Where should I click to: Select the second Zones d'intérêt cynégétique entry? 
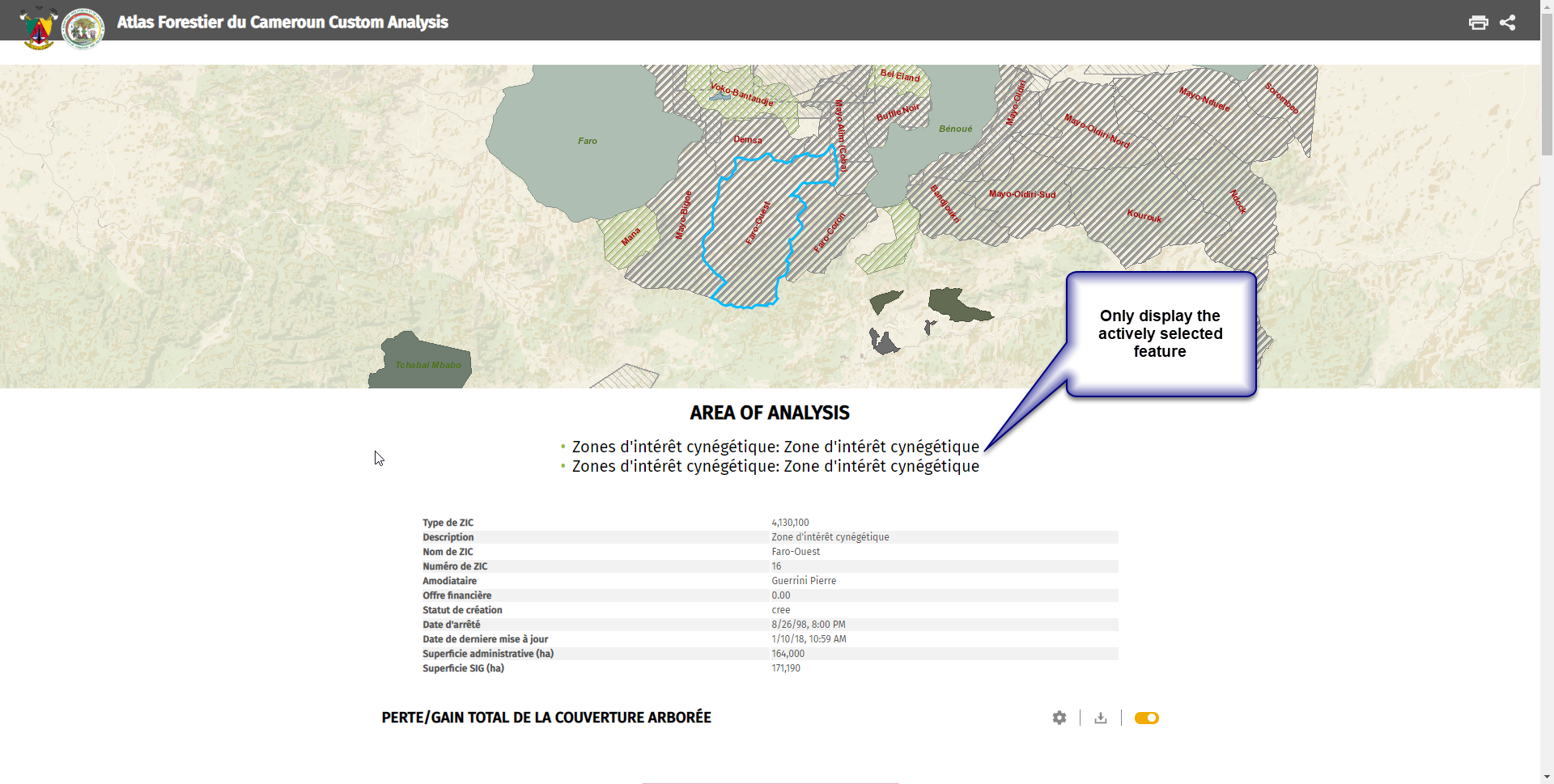(x=775, y=466)
